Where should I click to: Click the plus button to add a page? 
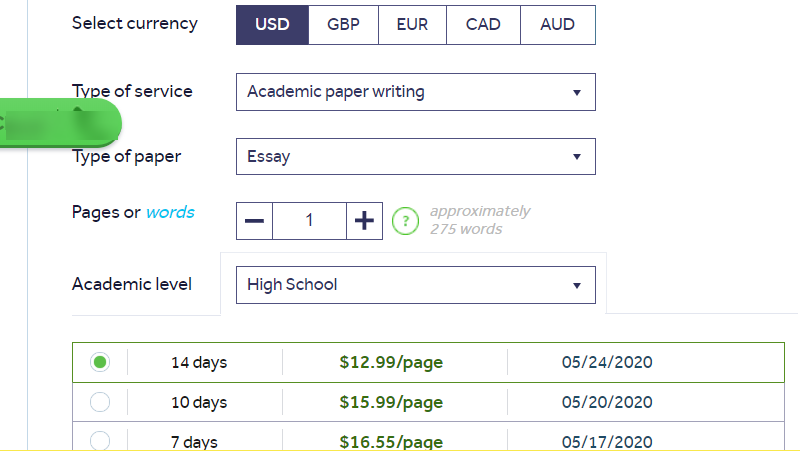pyautogui.click(x=364, y=221)
